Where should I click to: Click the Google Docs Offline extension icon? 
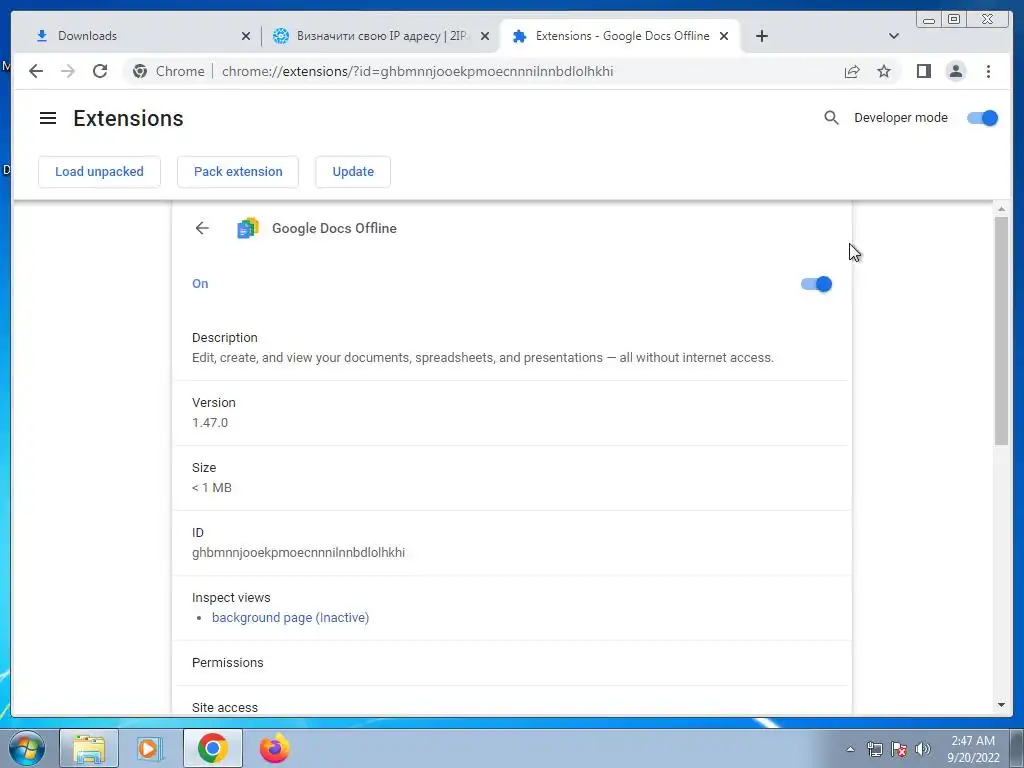point(248,228)
